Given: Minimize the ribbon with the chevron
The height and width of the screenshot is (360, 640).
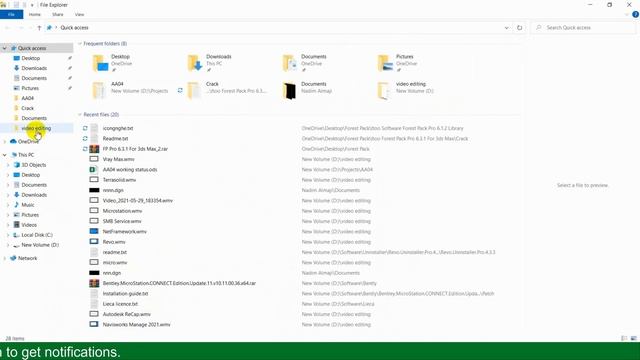Looking at the screenshot, I should coord(627,15).
